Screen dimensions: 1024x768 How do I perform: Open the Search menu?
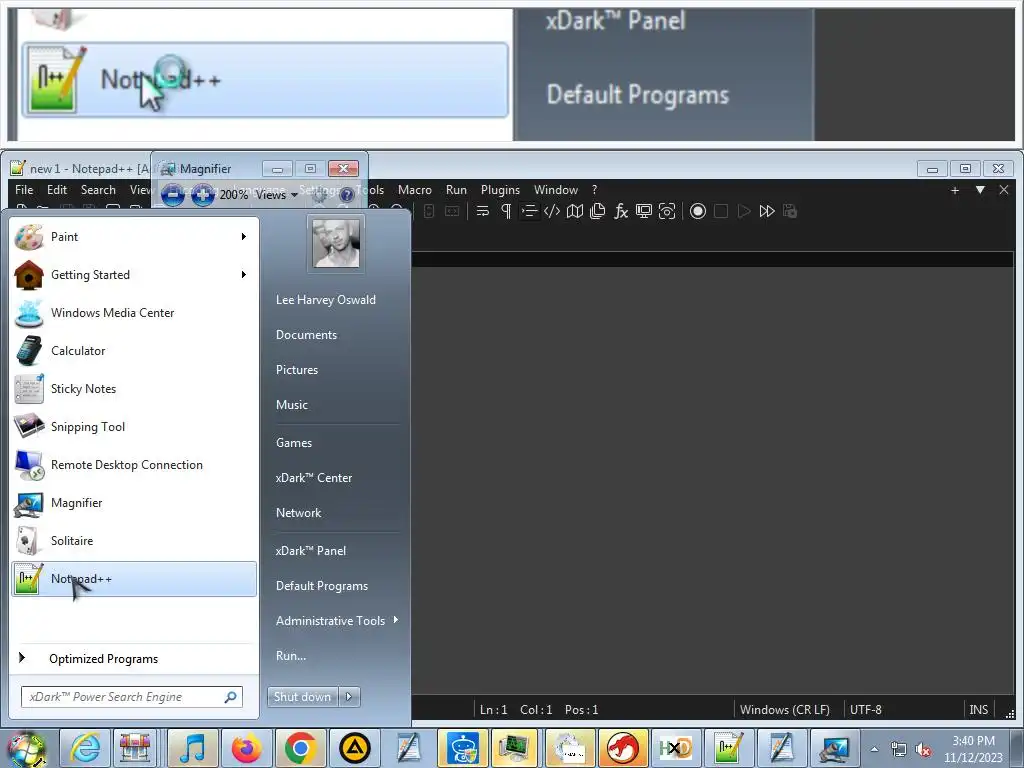click(x=98, y=190)
